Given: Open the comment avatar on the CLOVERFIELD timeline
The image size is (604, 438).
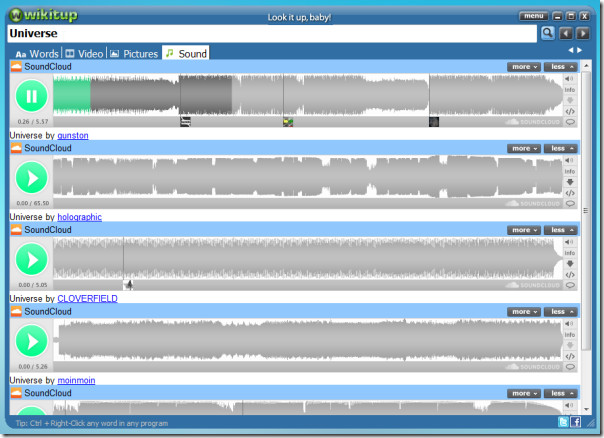Looking at the screenshot, I should pyautogui.click(x=128, y=285).
